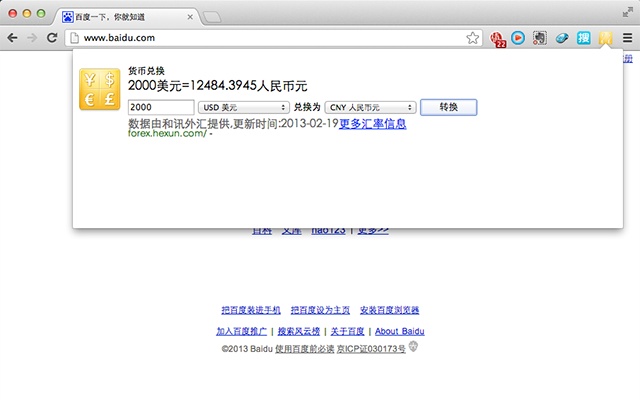Open the 使用百度前必读 link
The height and width of the screenshot is (400, 640).
[x=304, y=349]
